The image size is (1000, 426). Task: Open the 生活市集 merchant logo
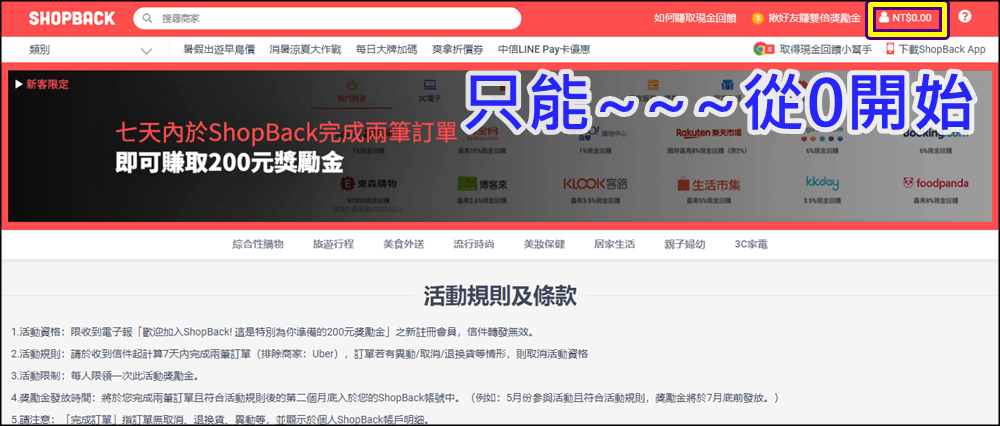709,185
